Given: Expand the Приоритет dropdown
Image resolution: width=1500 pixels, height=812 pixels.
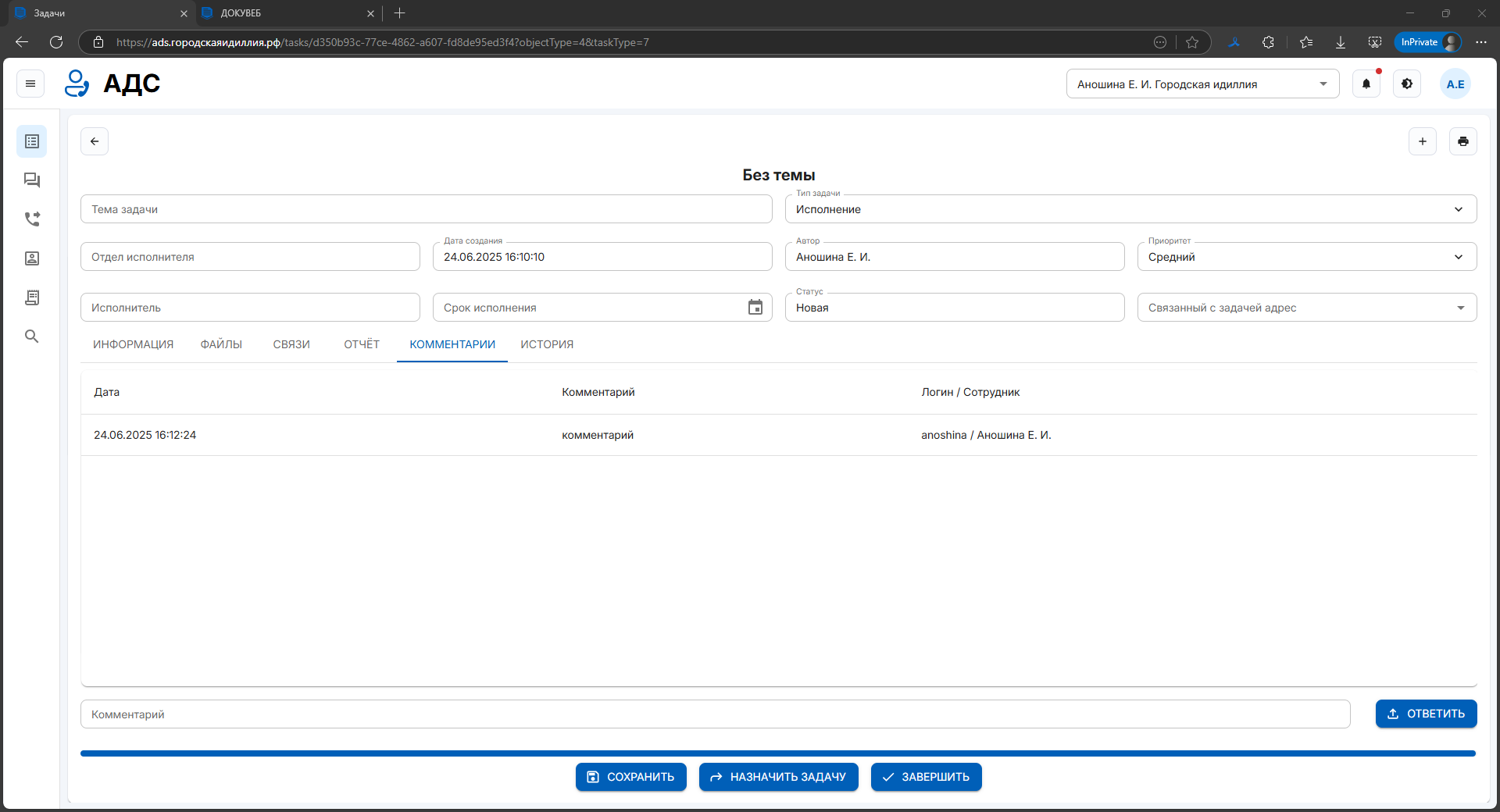Looking at the screenshot, I should pyautogui.click(x=1459, y=257).
